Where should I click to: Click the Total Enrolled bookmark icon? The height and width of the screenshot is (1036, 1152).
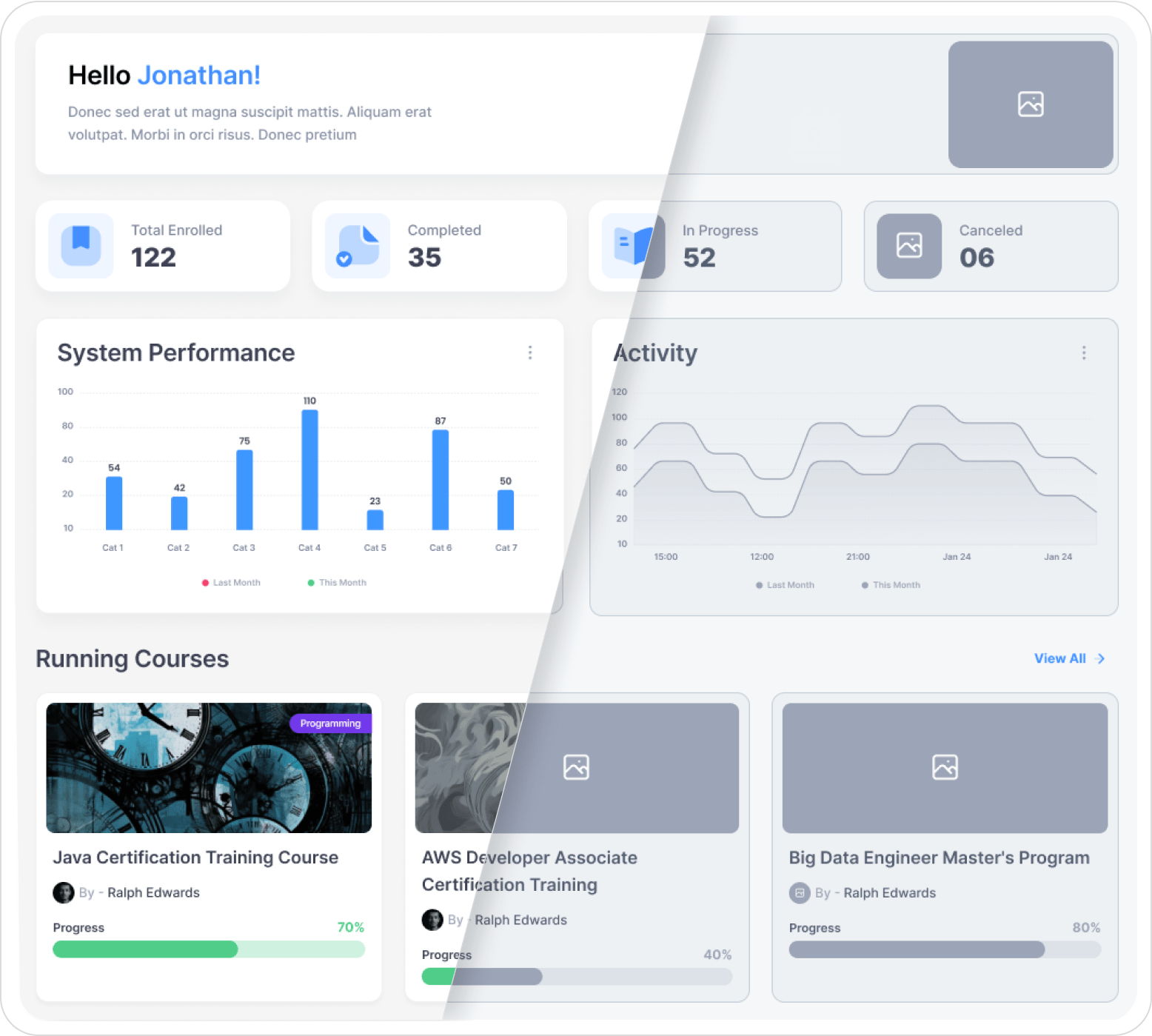coord(80,246)
